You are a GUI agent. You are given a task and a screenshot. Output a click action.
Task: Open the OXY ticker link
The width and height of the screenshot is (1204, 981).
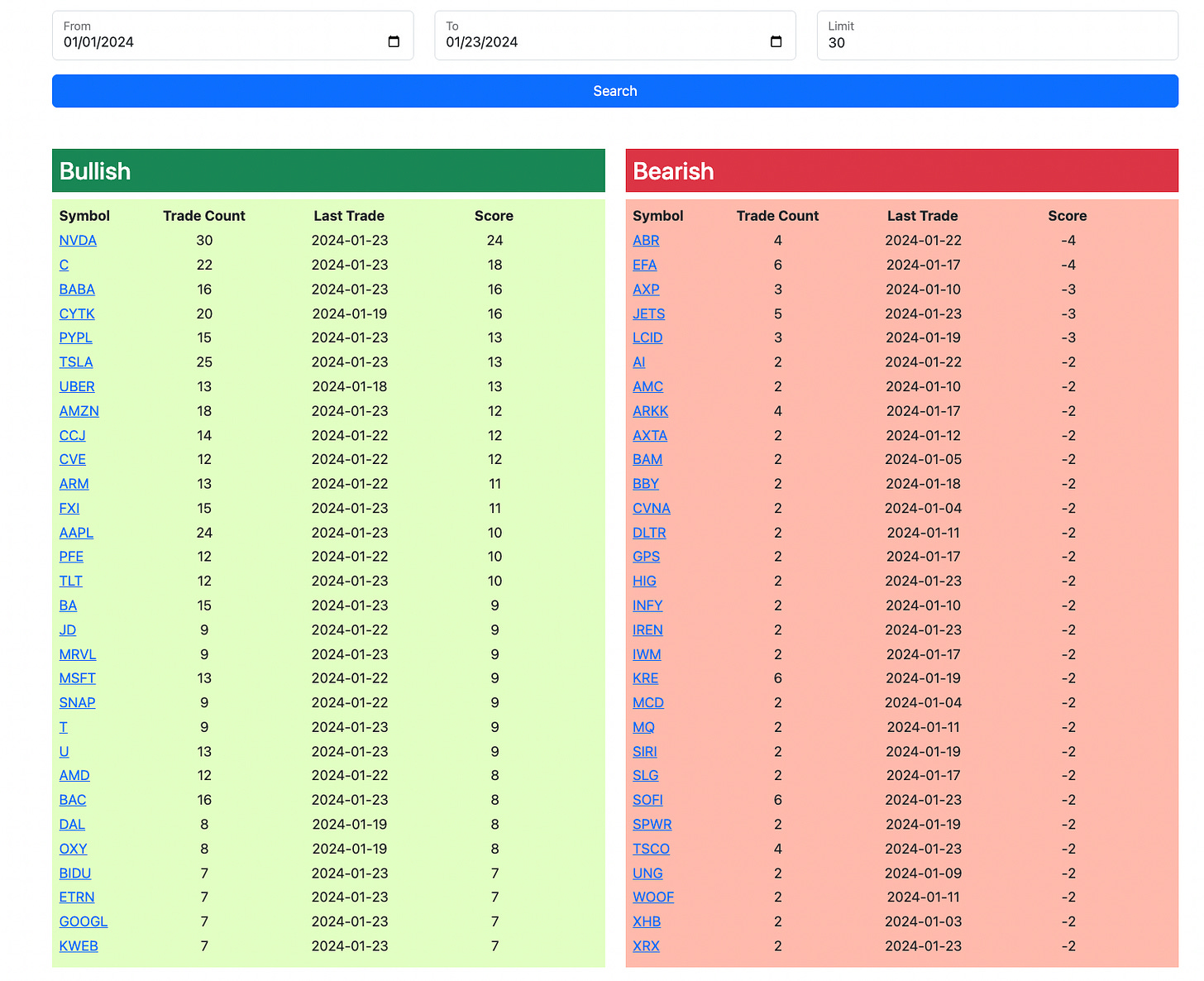(x=74, y=849)
